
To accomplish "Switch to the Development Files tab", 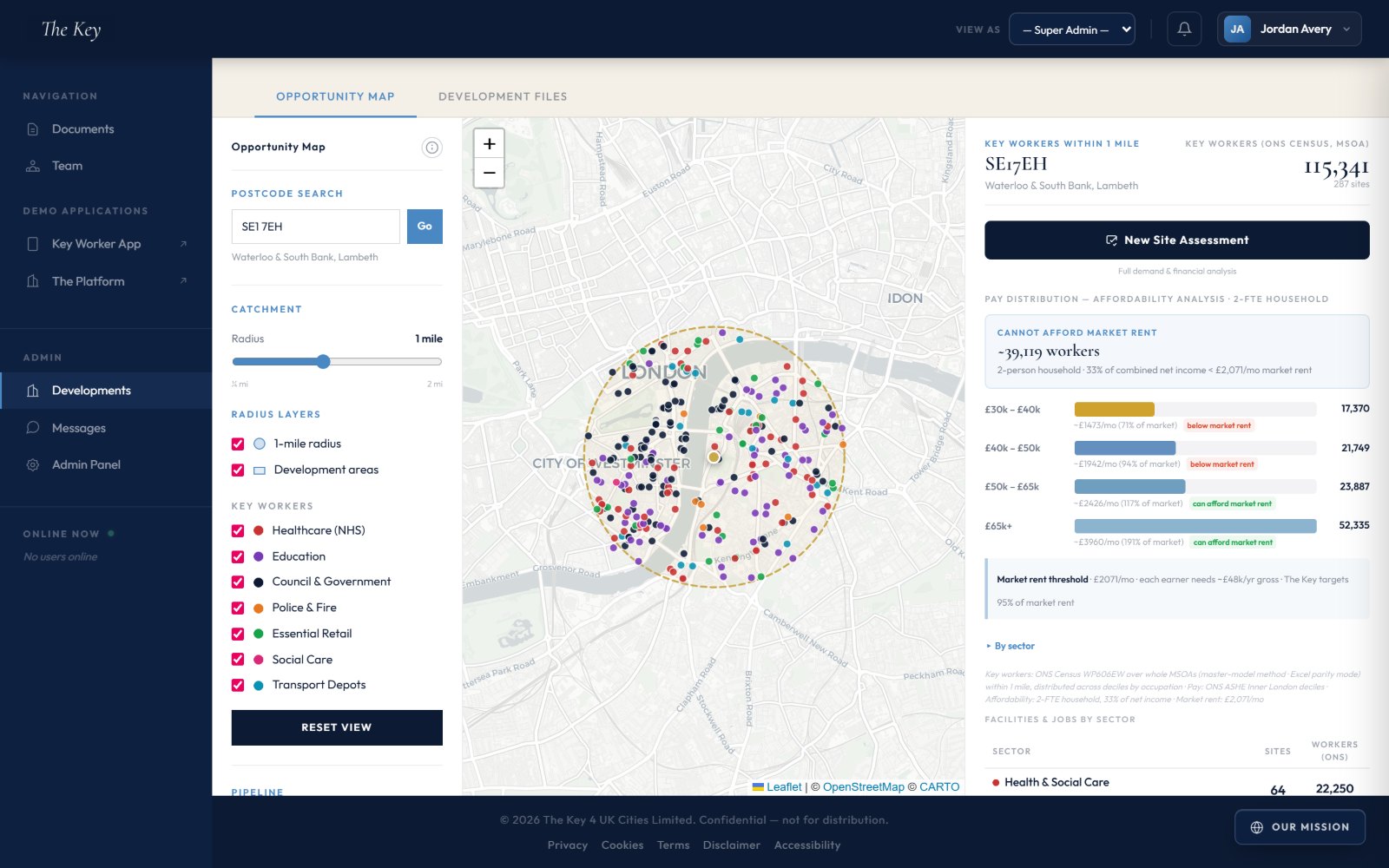I will pyautogui.click(x=503, y=96).
